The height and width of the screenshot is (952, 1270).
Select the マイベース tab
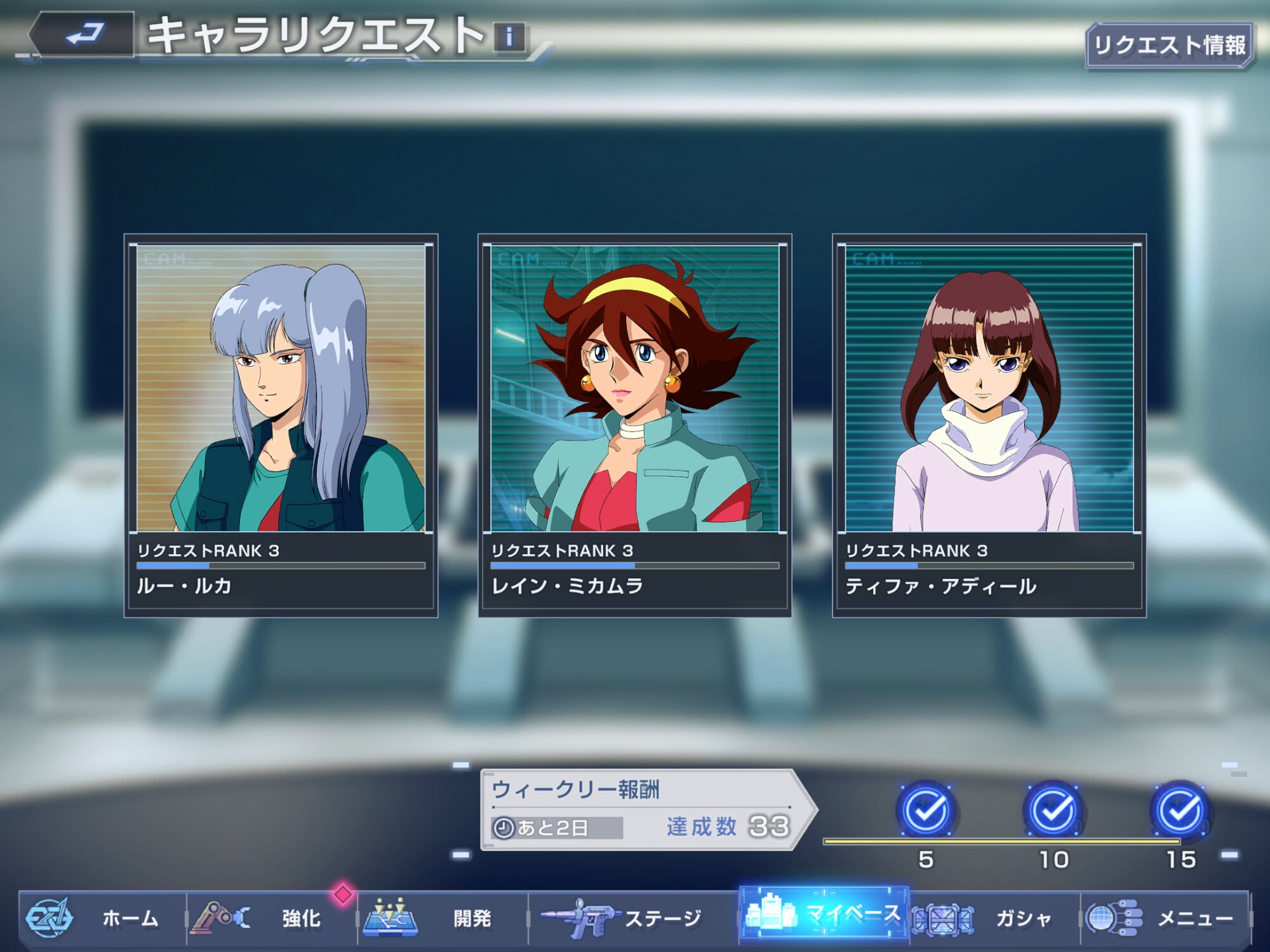tap(824, 914)
